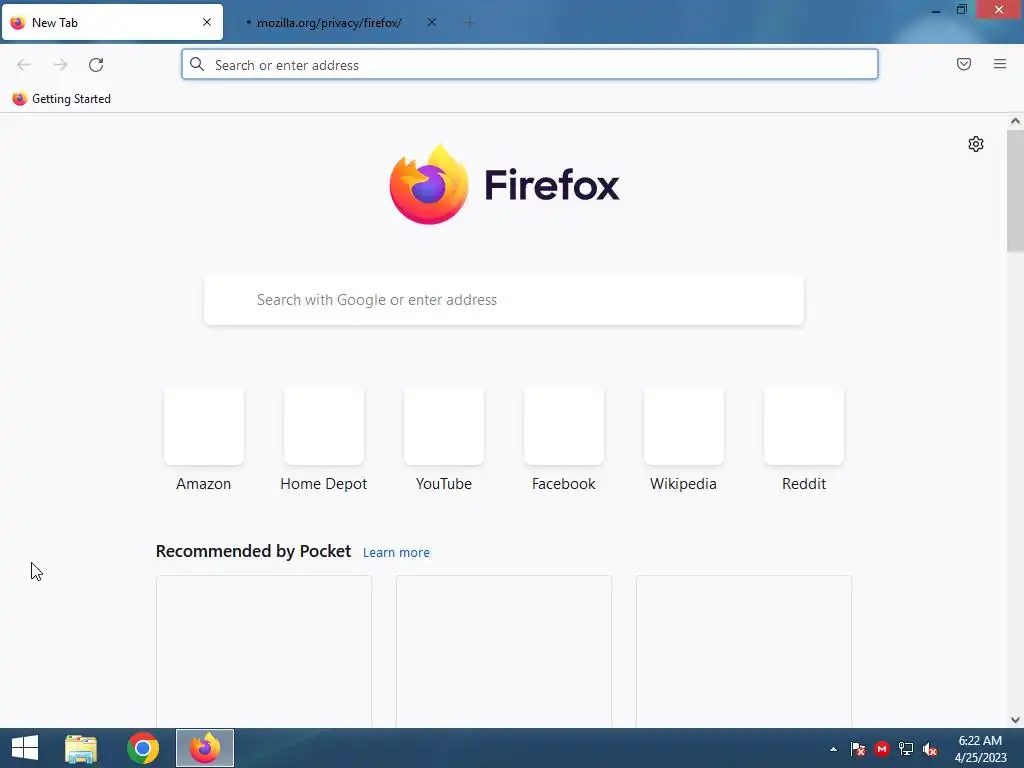The height and width of the screenshot is (768, 1024).
Task: Open a new tab with plus button
Action: tap(469, 23)
